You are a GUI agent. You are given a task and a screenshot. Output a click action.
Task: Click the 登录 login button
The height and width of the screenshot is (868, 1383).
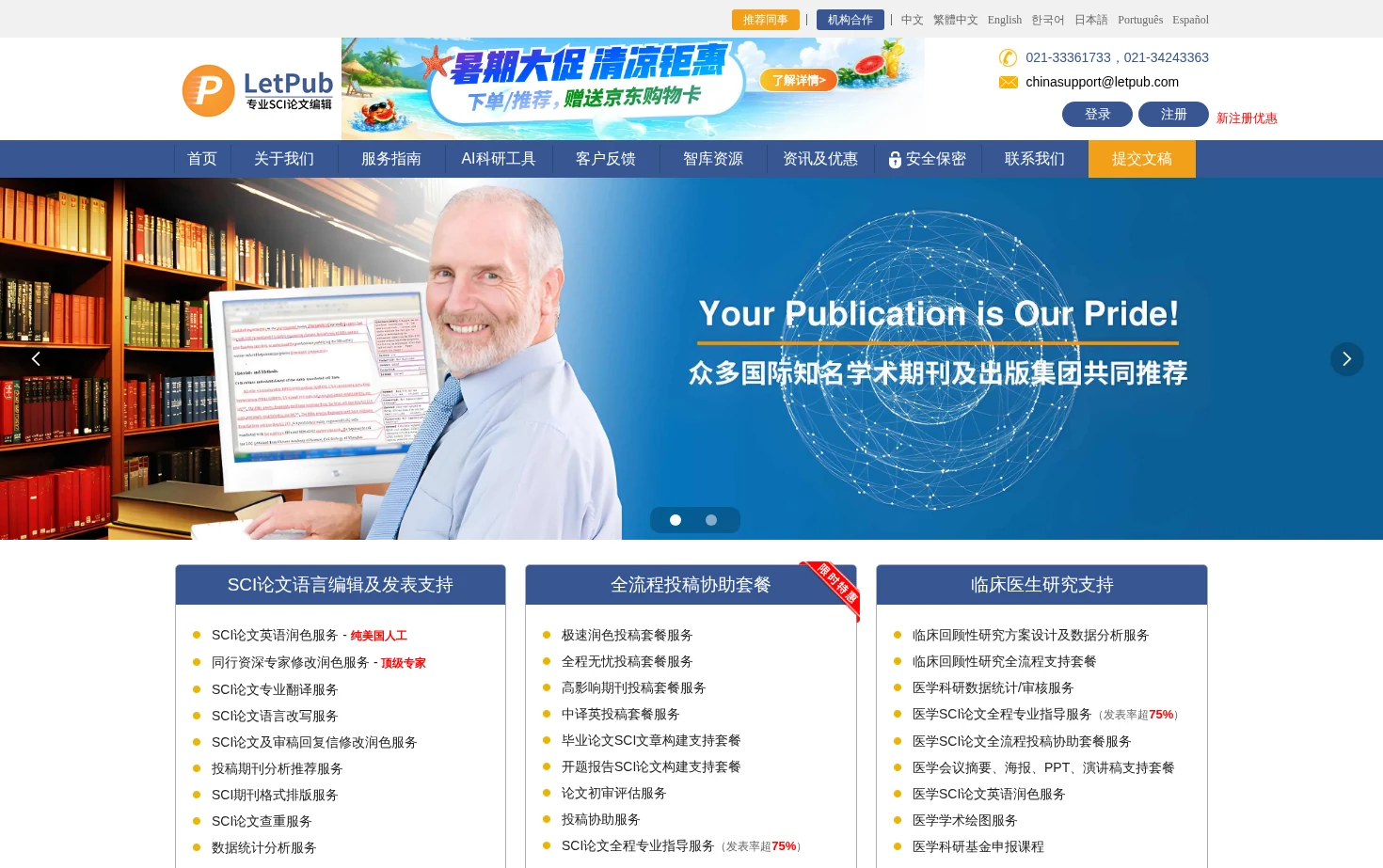click(x=1097, y=115)
